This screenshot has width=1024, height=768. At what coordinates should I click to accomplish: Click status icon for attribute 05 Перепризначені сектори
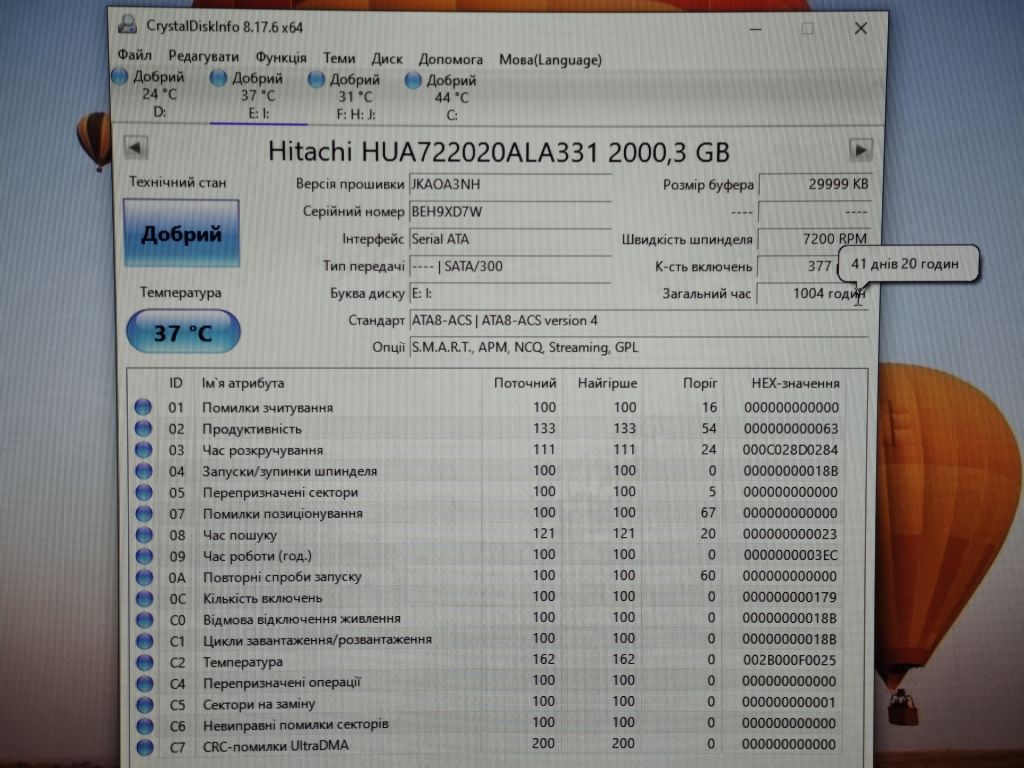[x=144, y=492]
